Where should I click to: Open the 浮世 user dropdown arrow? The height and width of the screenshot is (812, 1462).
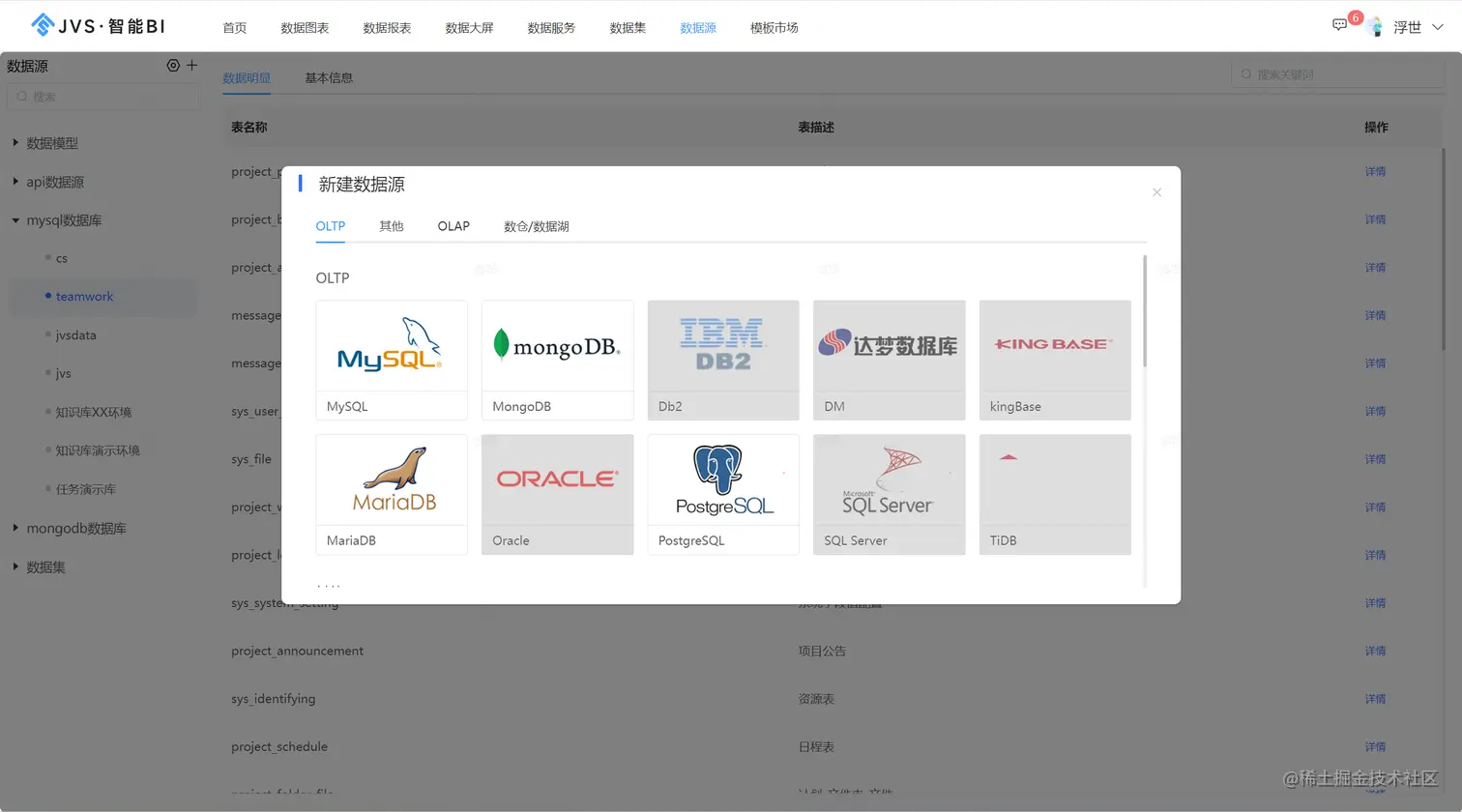point(1438,27)
